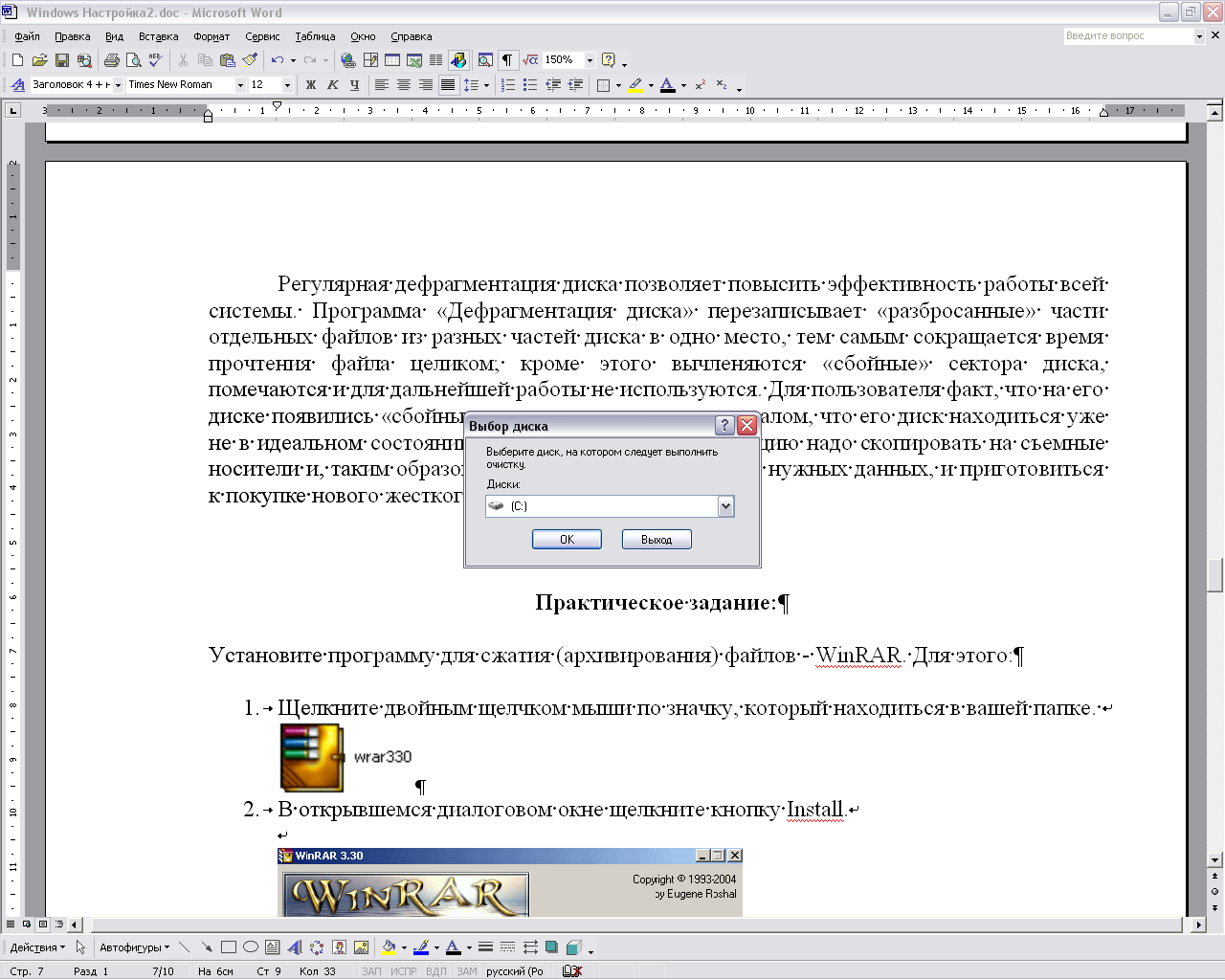Open the 150% zoom dropdown
The image size is (1225, 980).
[590, 60]
